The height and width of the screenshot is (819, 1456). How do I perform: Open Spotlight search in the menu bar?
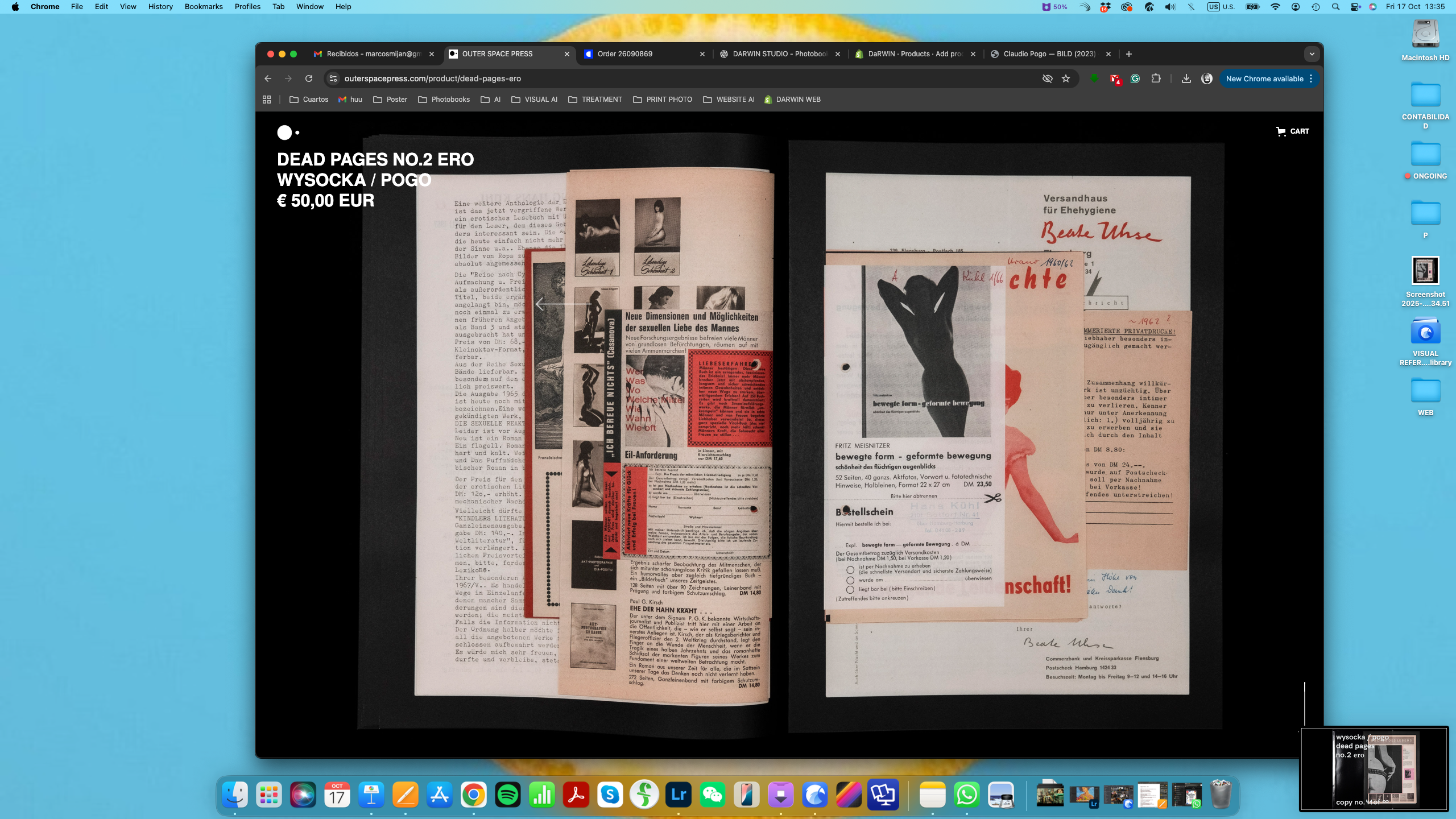tap(1335, 7)
